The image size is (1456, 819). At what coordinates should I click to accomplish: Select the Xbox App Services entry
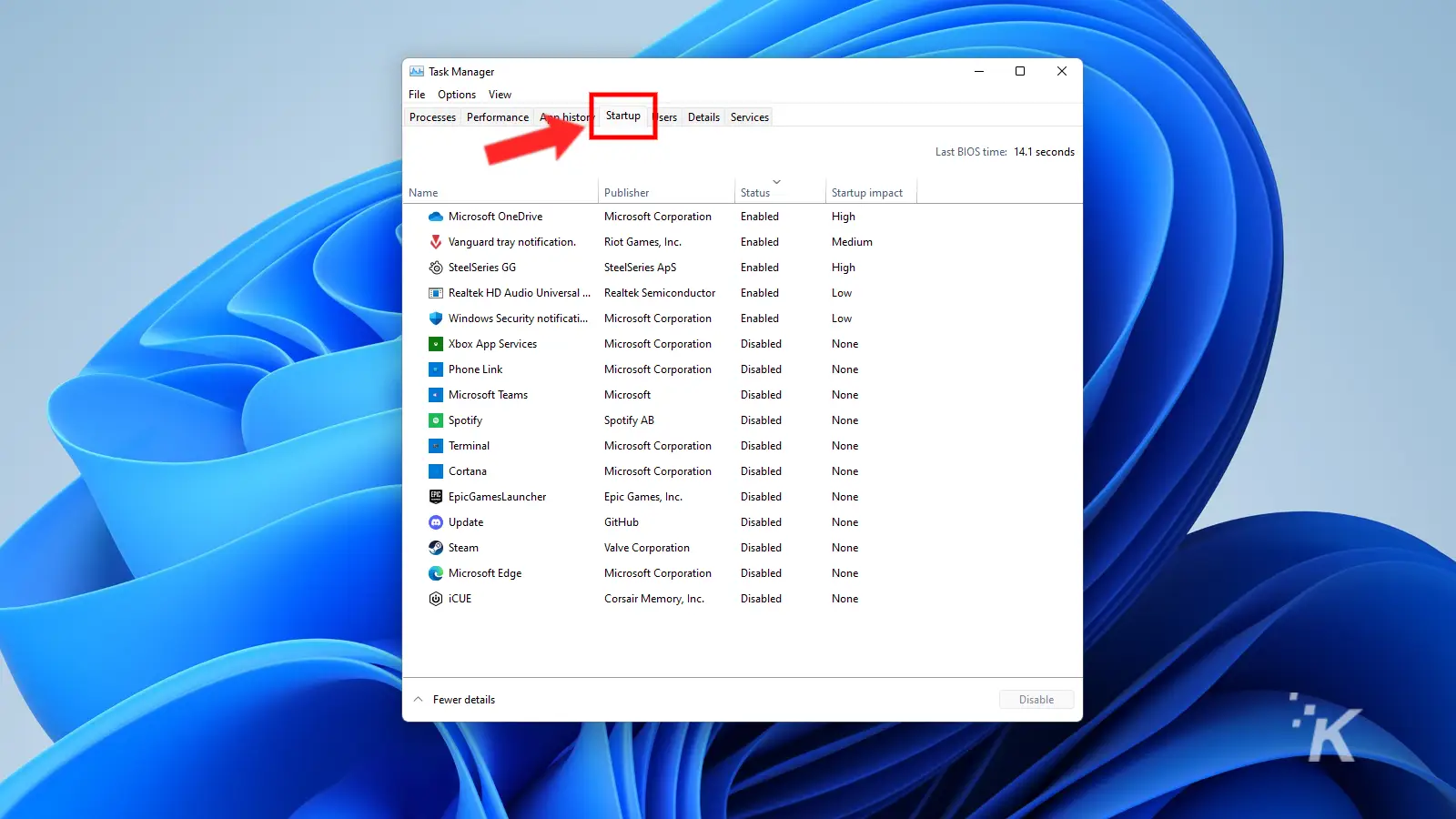click(492, 344)
